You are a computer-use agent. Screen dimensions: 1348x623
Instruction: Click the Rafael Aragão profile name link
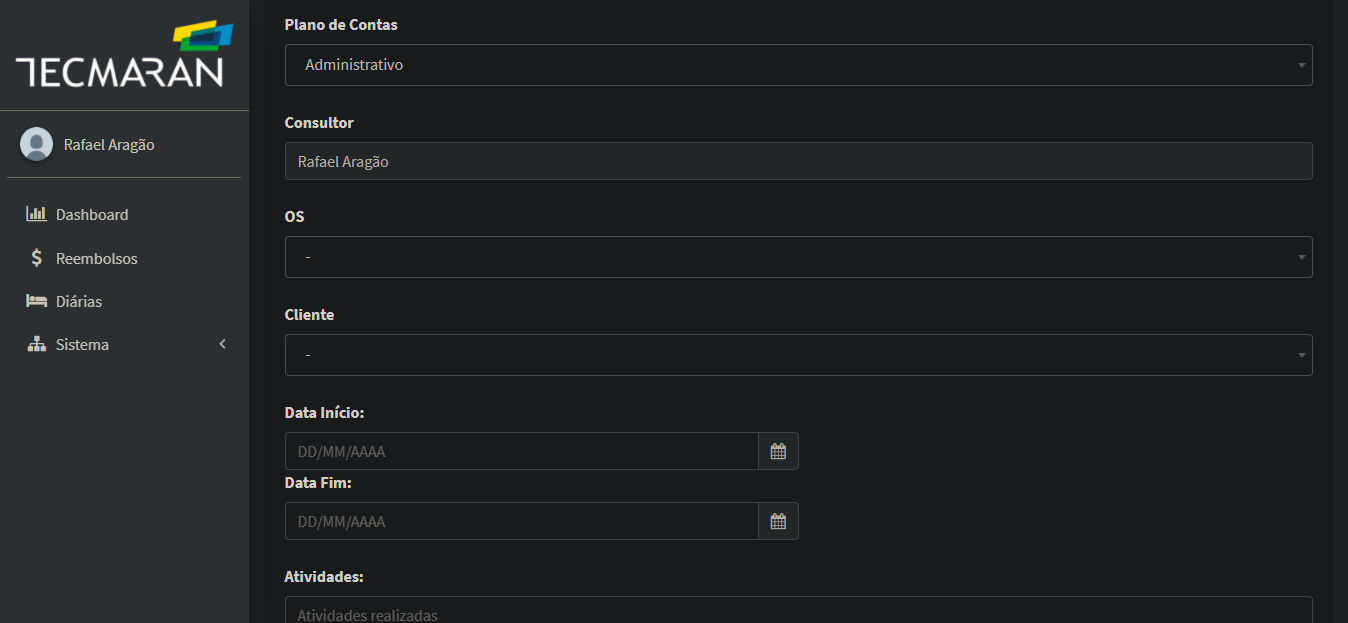tap(109, 144)
